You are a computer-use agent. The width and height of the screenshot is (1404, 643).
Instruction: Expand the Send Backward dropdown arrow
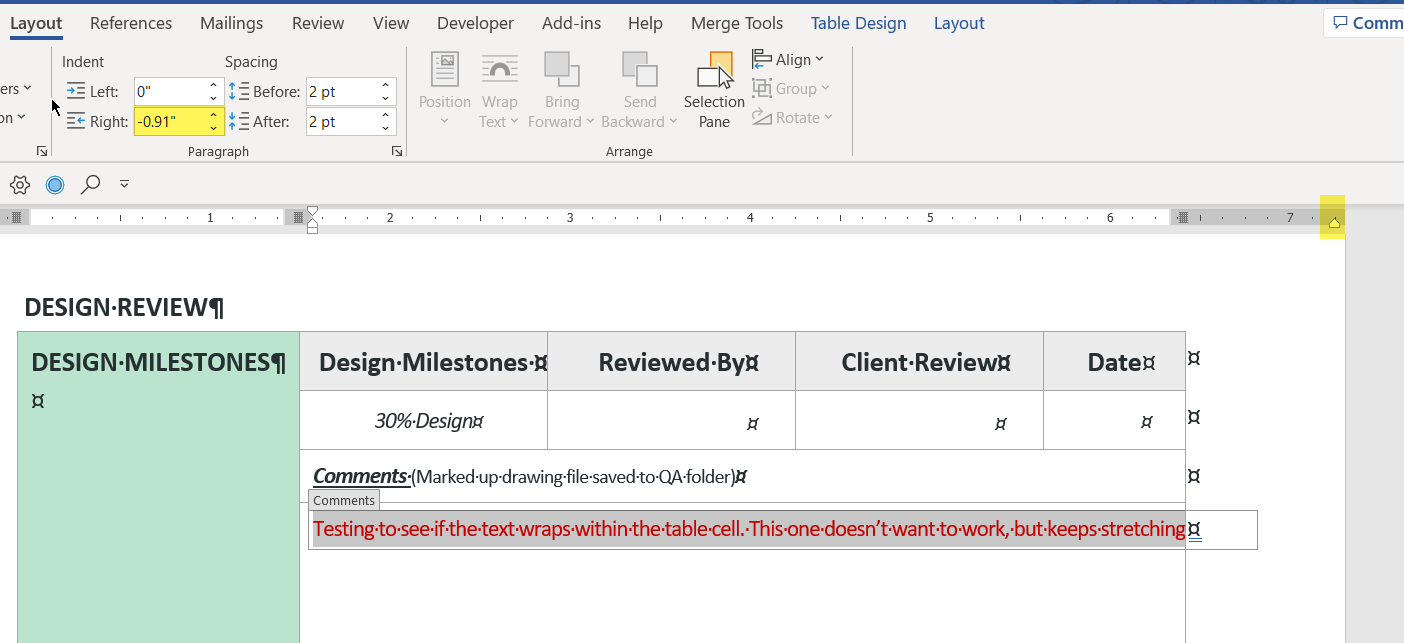pyautogui.click(x=673, y=122)
